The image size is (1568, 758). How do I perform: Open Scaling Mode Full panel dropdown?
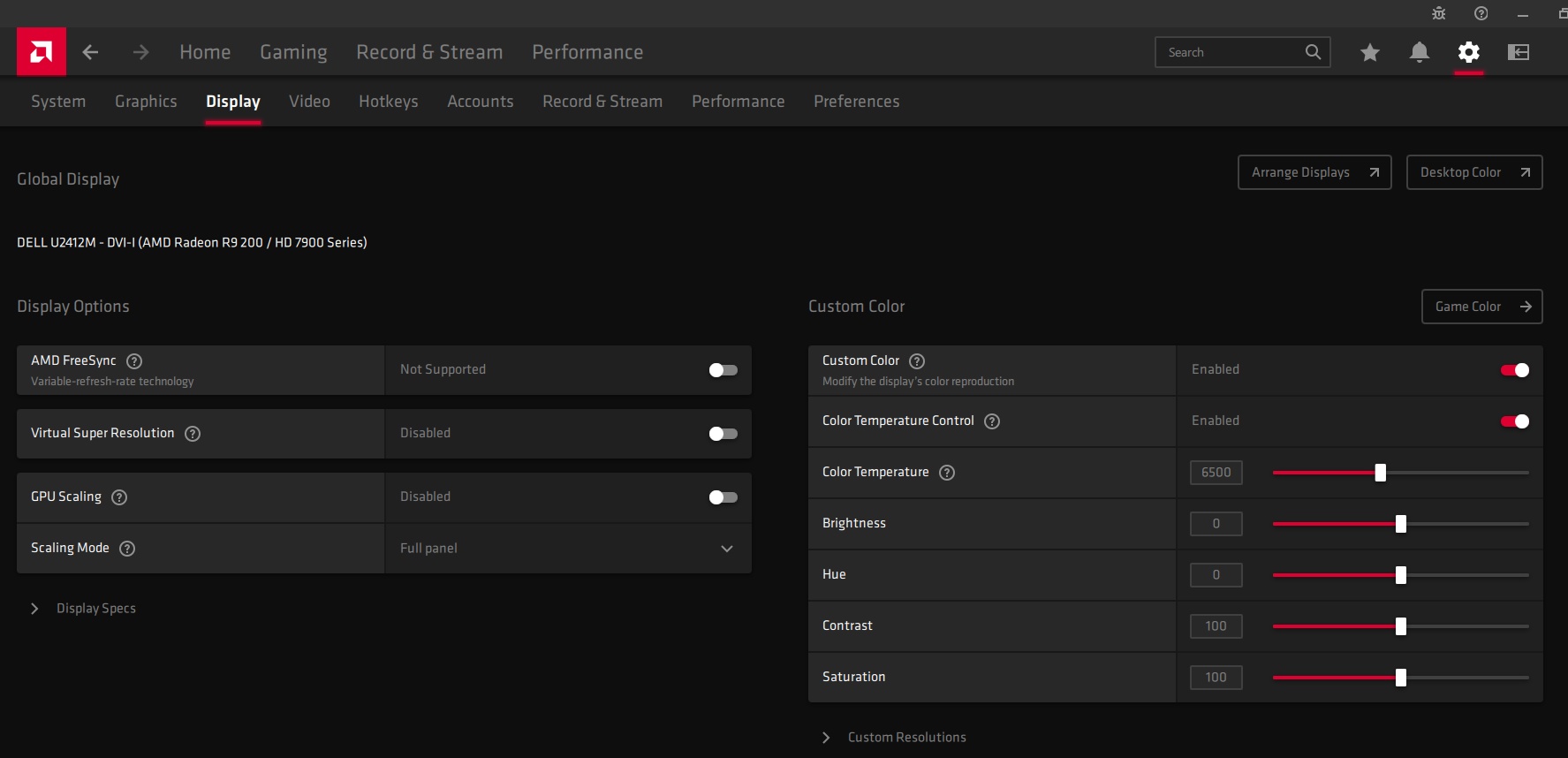click(568, 549)
